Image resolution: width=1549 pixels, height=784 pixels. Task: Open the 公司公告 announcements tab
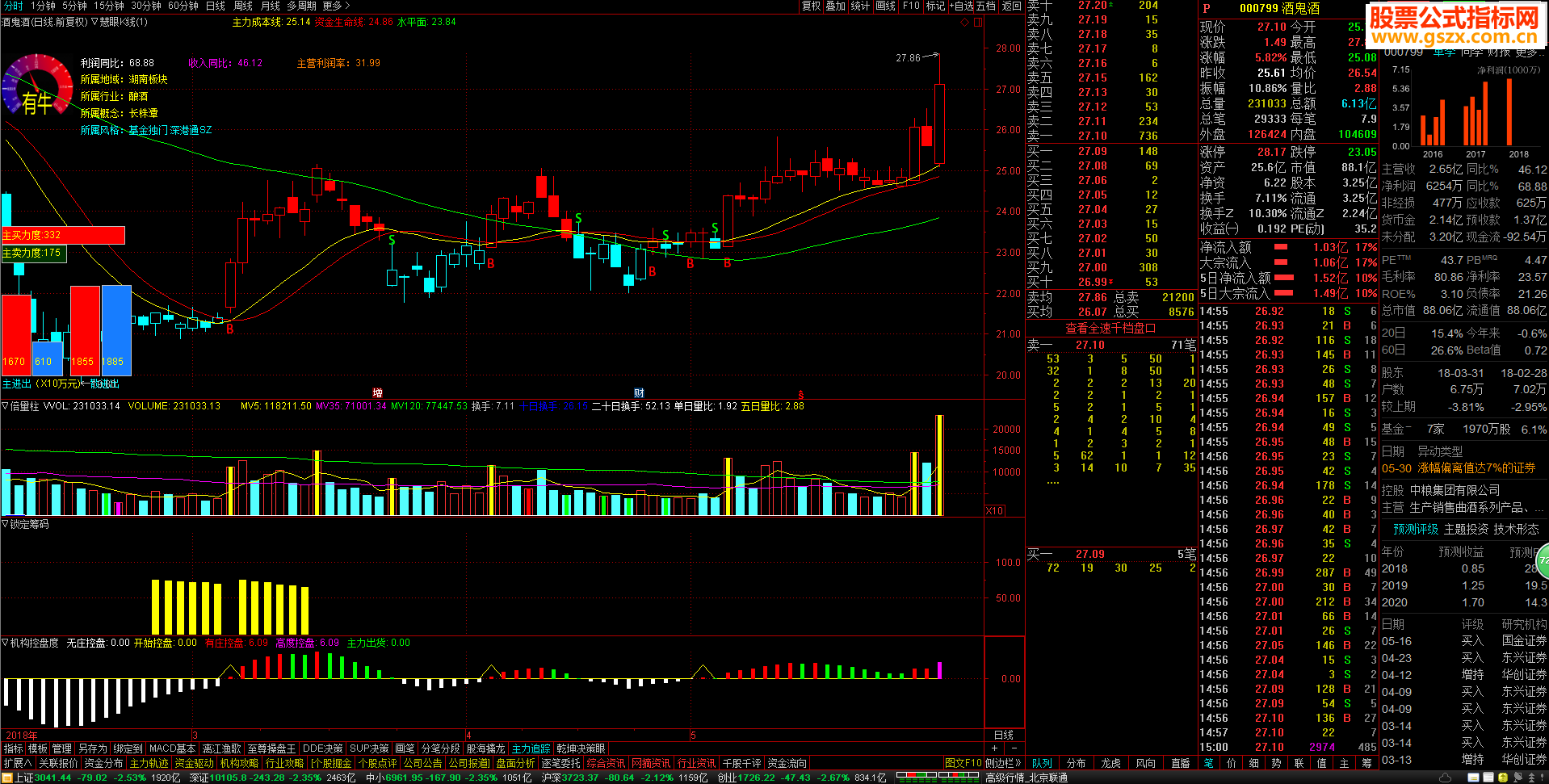pyautogui.click(x=423, y=763)
